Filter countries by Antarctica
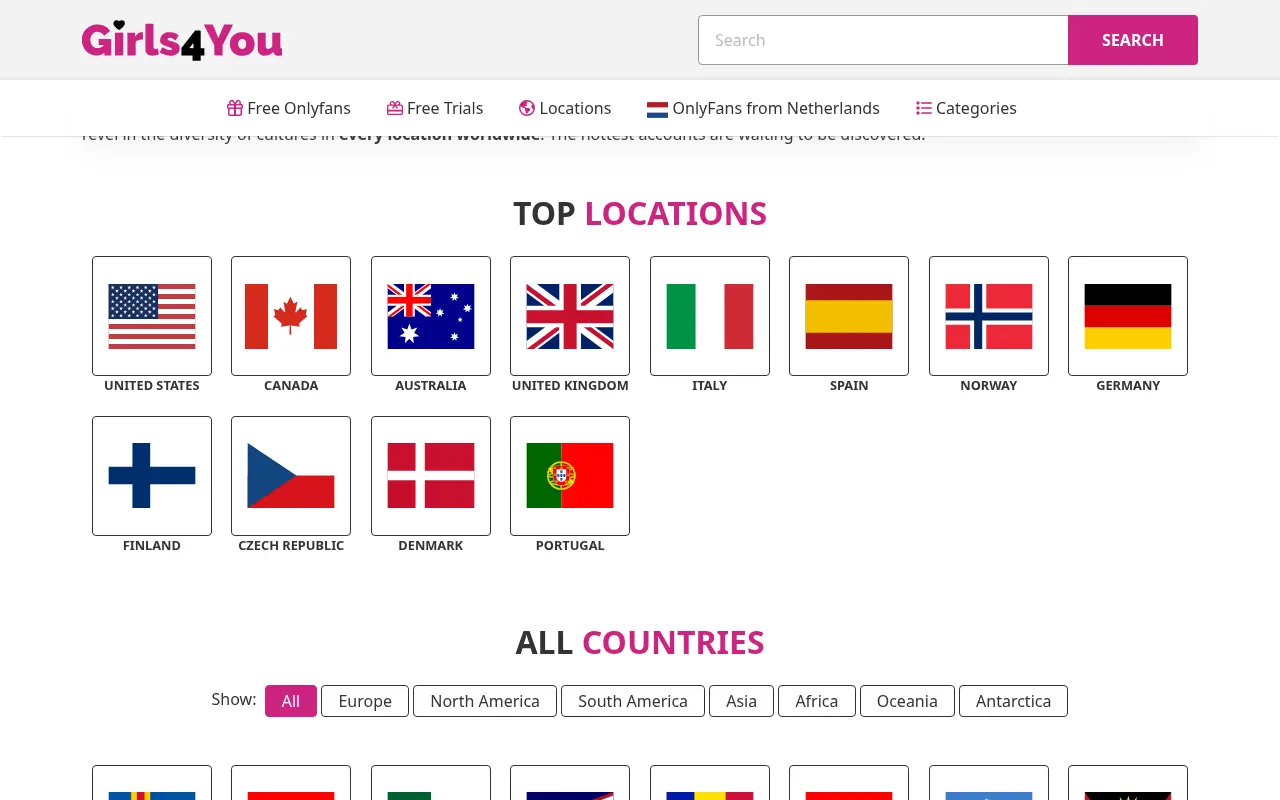Image resolution: width=1280 pixels, height=800 pixels. point(1013,701)
